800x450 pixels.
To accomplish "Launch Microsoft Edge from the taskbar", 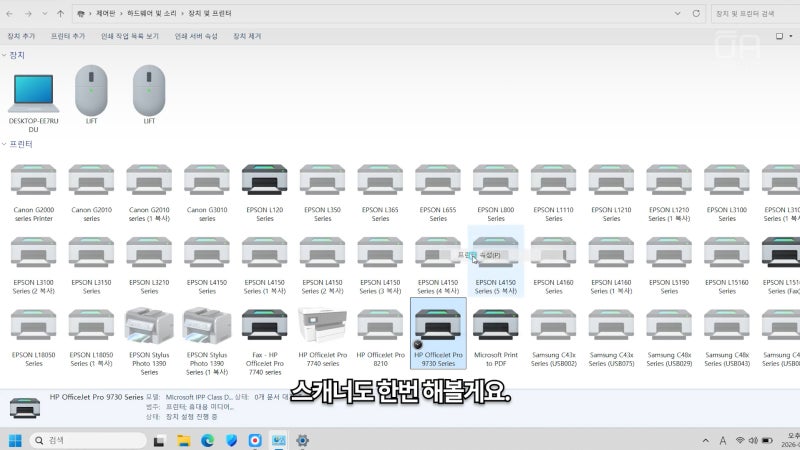I will pos(207,440).
